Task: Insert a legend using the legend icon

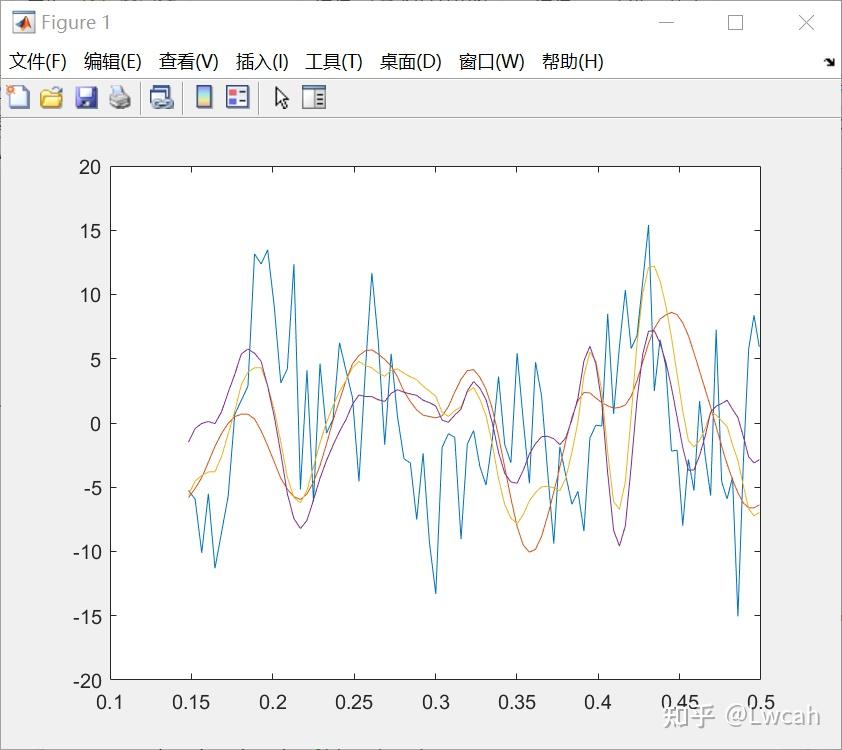Action: [x=237, y=97]
